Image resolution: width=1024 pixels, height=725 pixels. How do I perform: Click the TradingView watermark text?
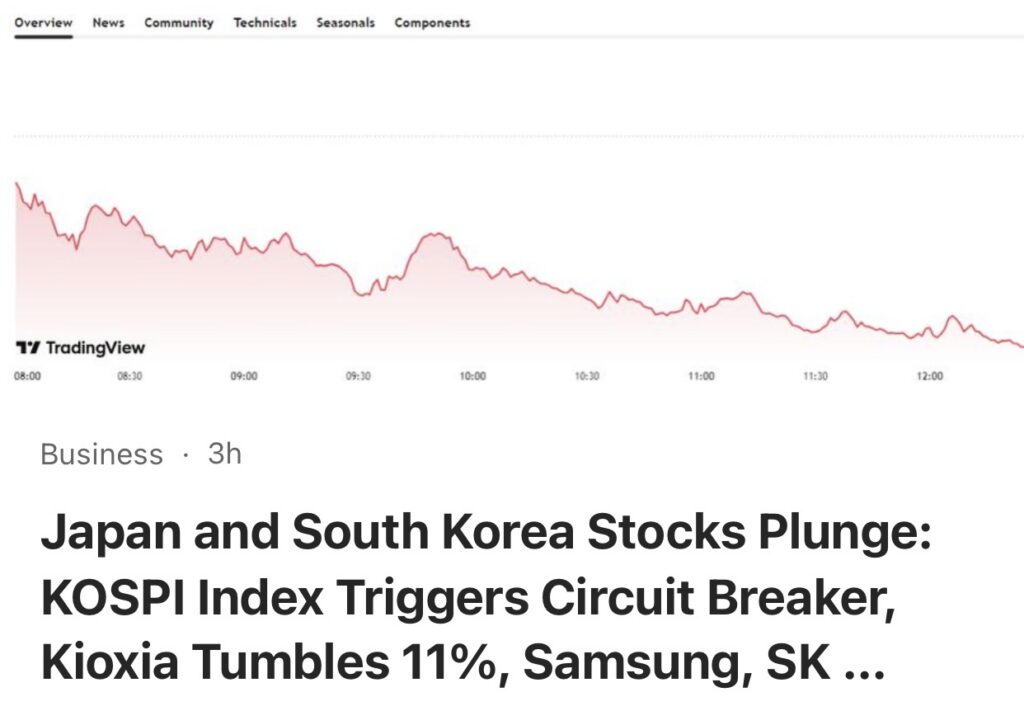click(95, 347)
